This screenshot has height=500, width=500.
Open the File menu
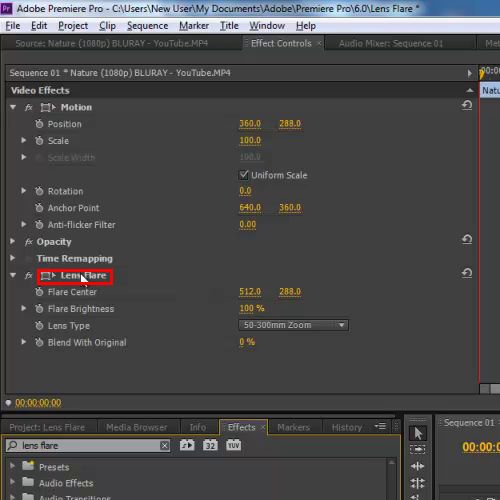(x=13, y=26)
